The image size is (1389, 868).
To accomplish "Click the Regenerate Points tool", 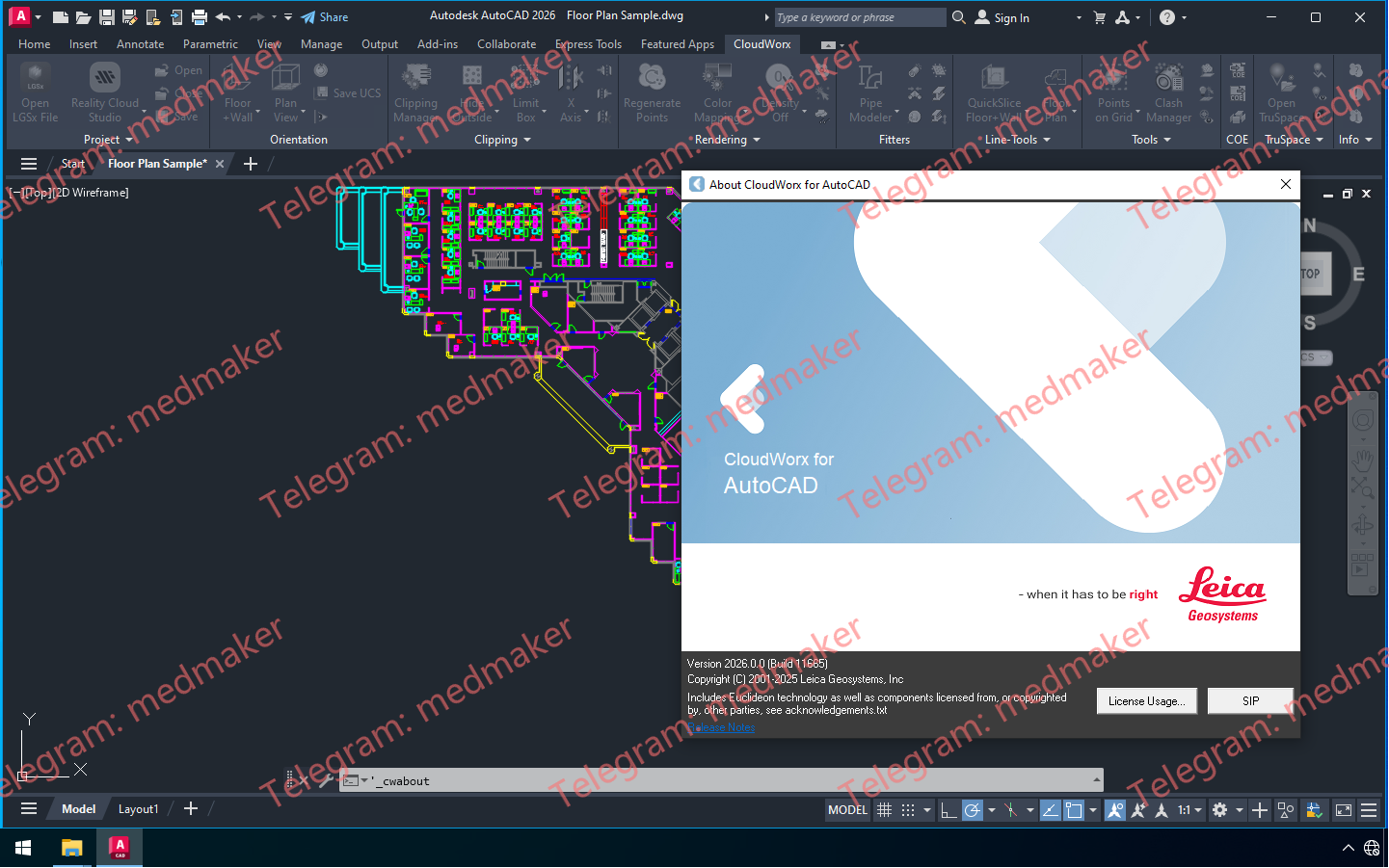I will (652, 92).
